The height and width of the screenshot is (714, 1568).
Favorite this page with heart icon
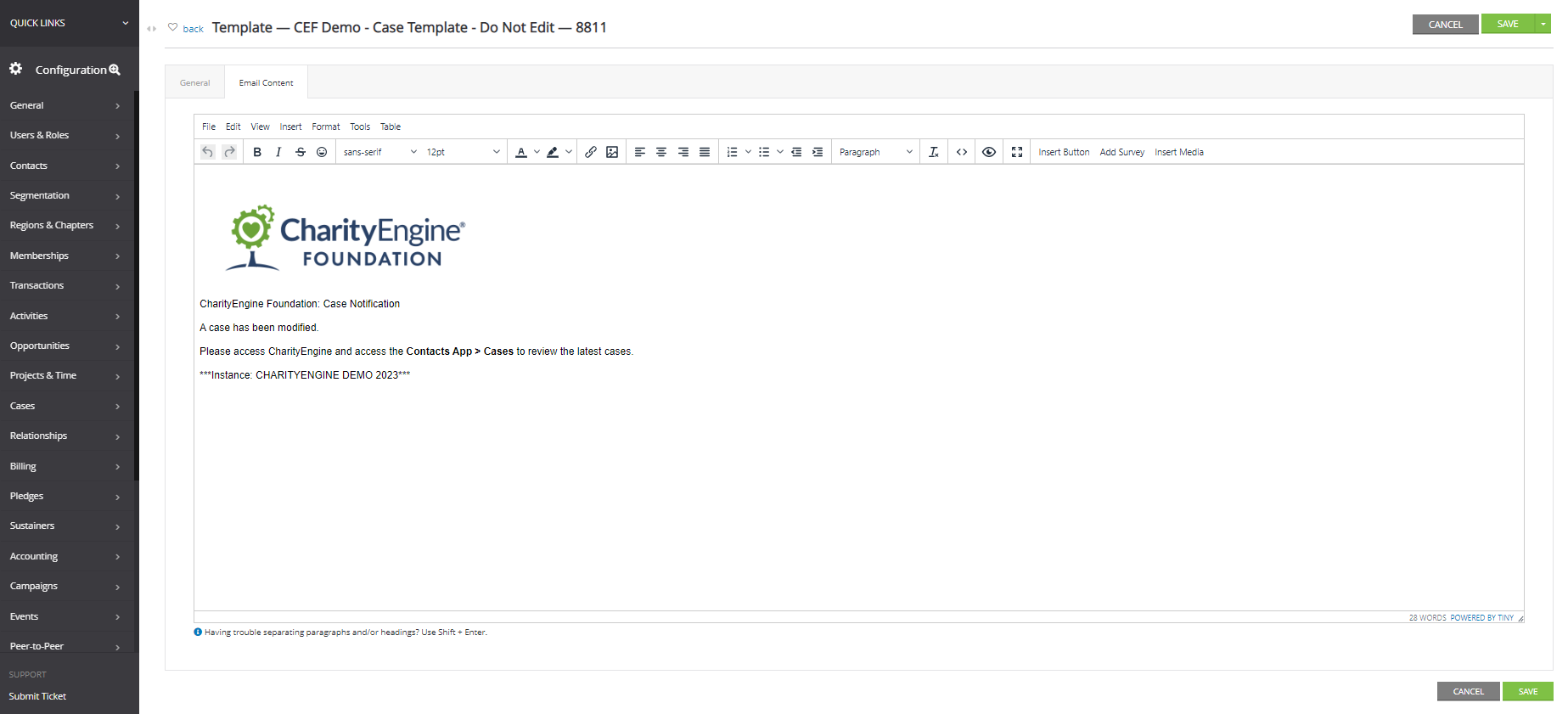click(173, 27)
